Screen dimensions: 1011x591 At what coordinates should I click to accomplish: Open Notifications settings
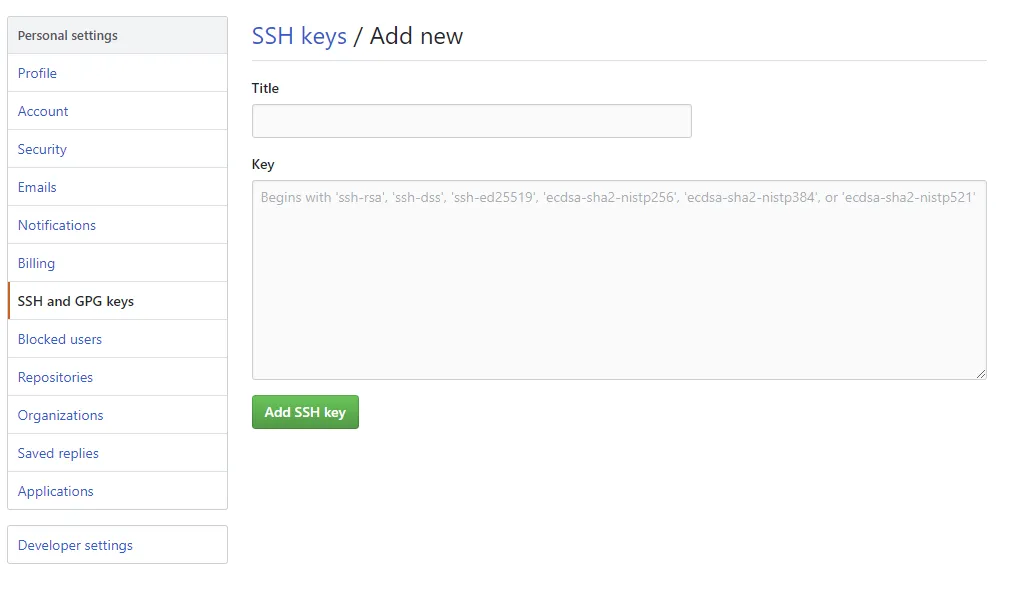[57, 225]
